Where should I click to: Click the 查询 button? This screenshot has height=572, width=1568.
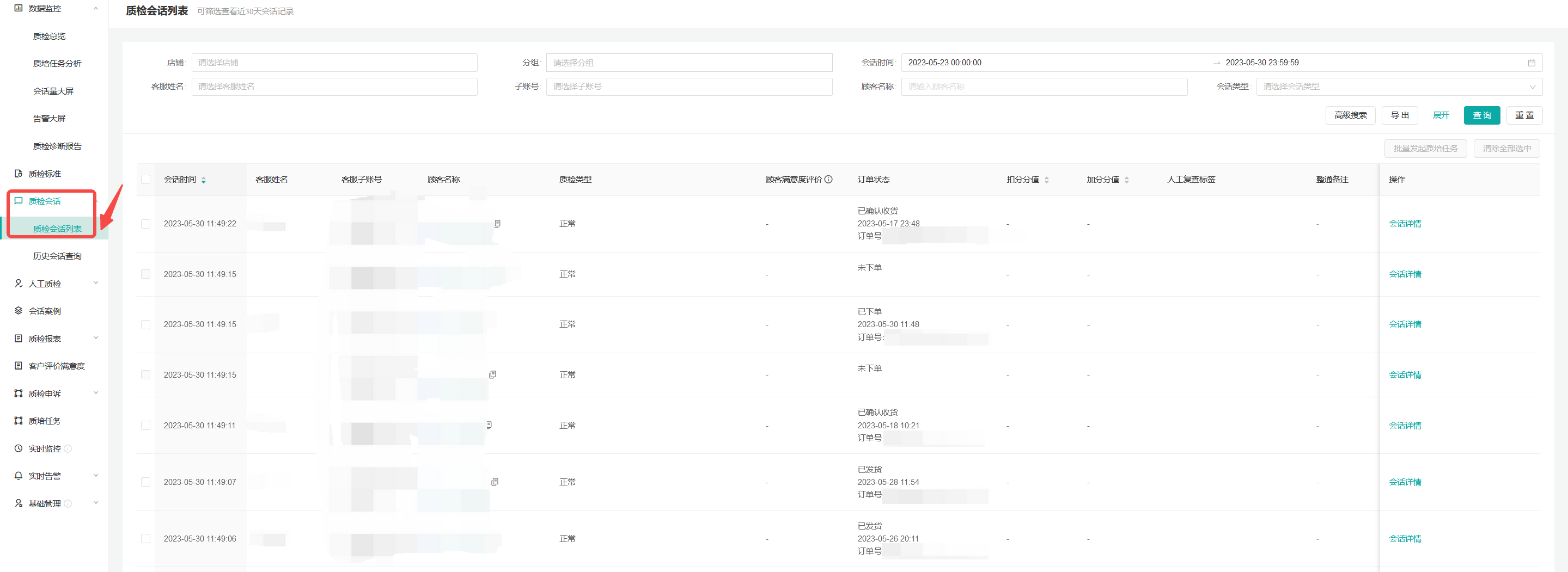pos(1481,115)
